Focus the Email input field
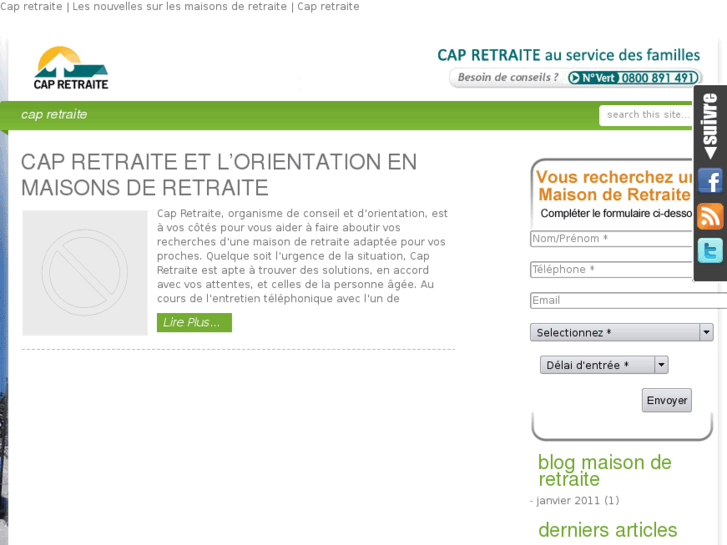727x545 pixels. [628, 301]
